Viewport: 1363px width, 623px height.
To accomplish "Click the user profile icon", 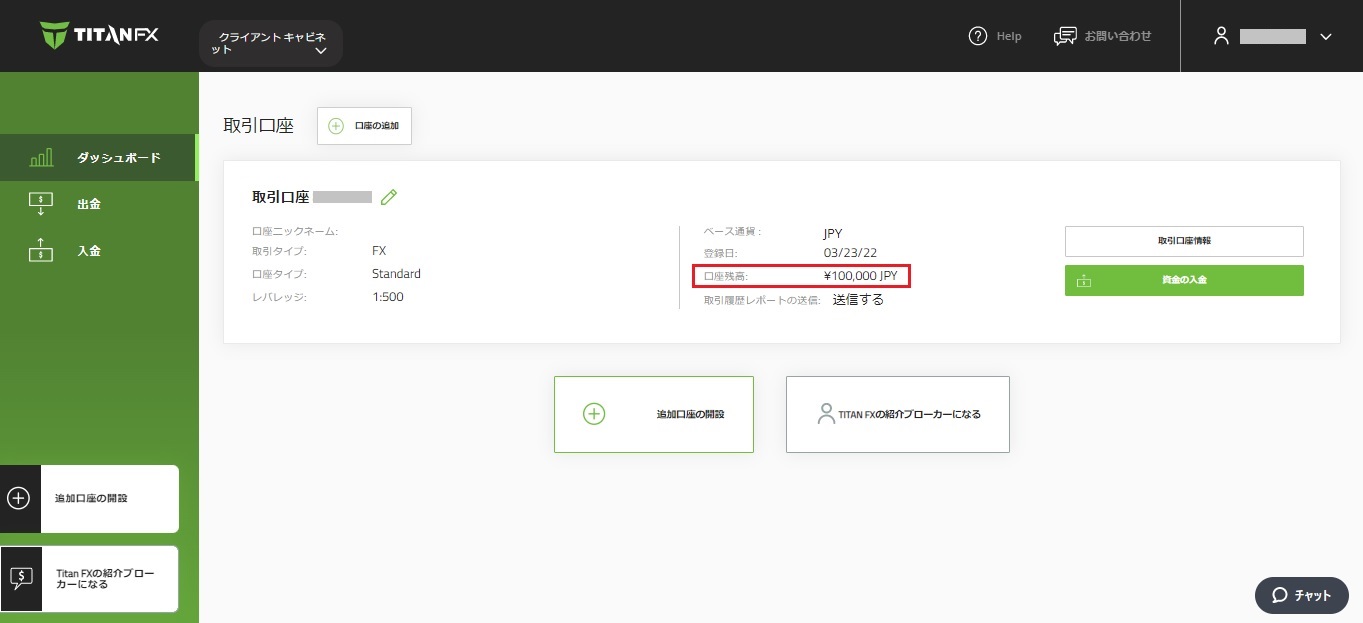I will click(1220, 36).
